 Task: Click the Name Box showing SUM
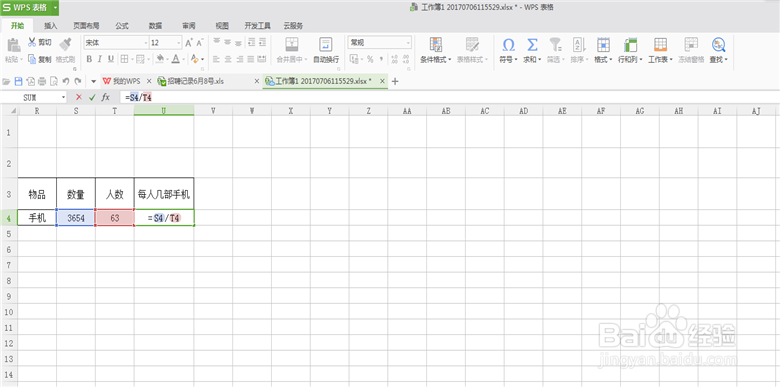coord(30,97)
